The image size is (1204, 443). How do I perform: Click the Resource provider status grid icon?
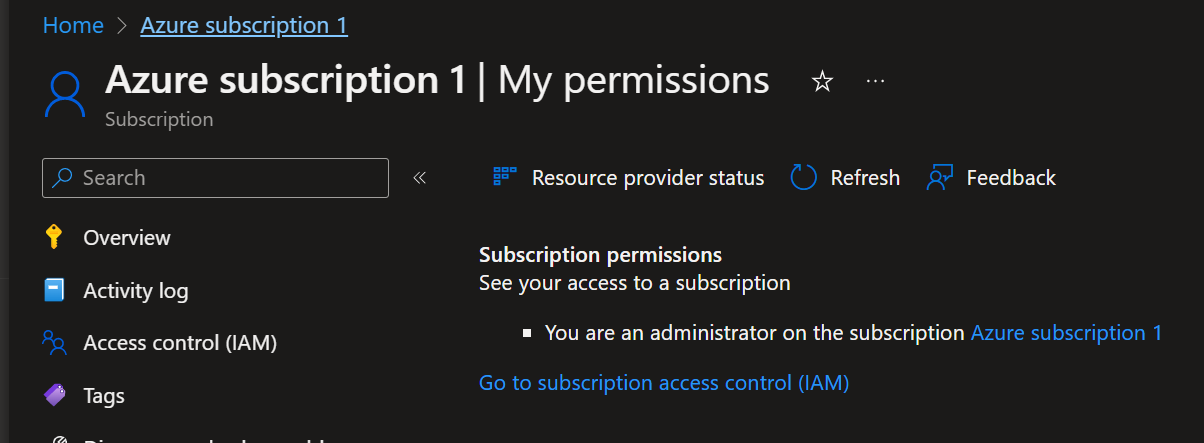coord(505,177)
